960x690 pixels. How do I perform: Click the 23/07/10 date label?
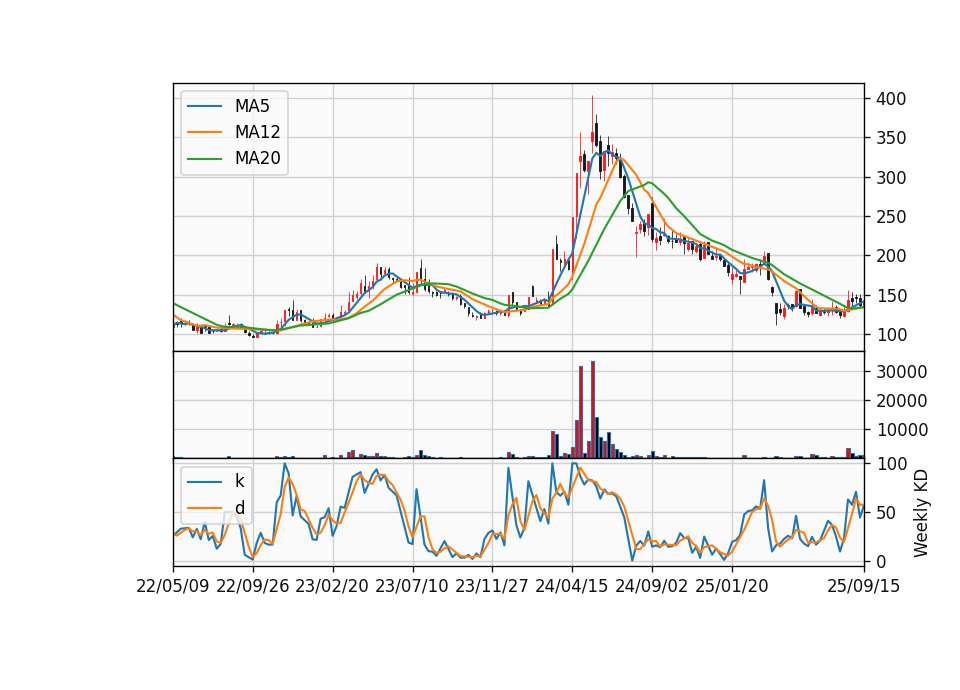[412, 586]
